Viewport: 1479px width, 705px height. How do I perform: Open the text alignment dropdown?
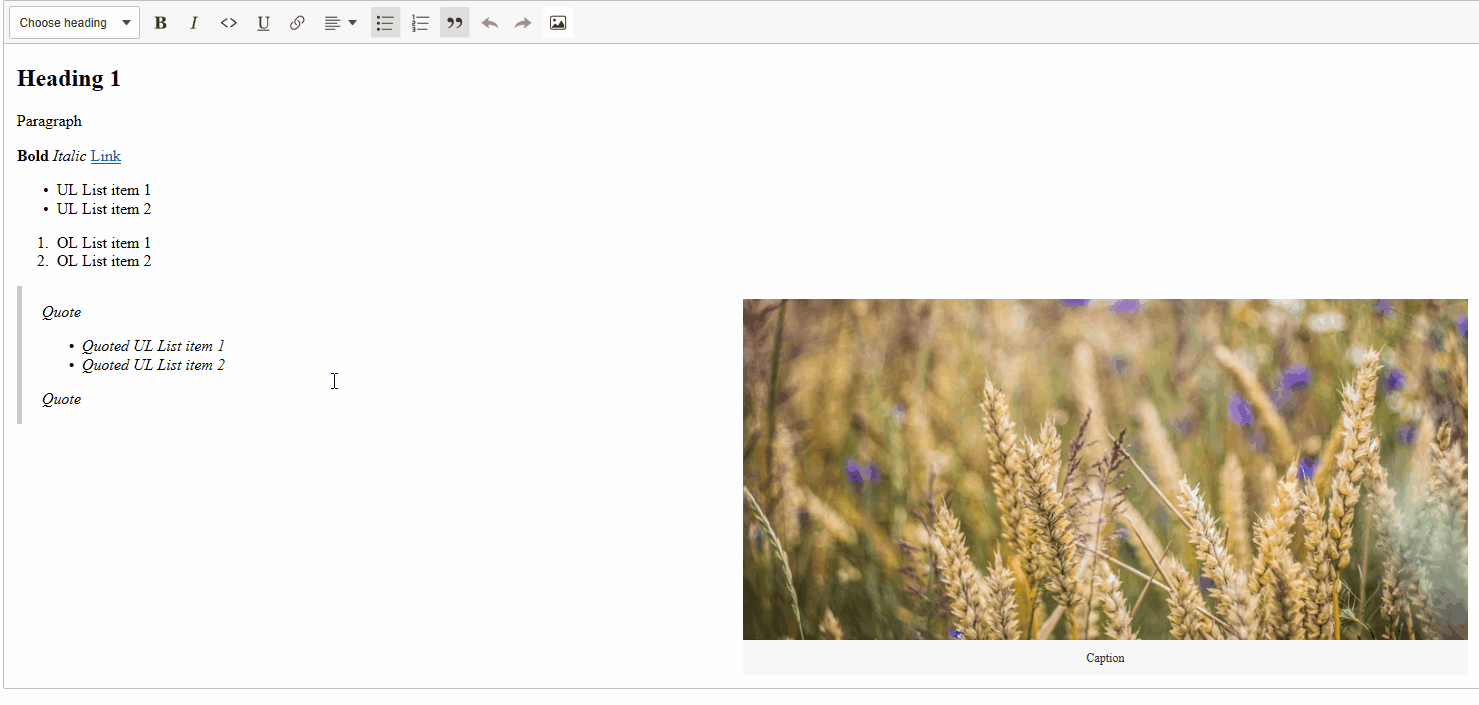coord(341,23)
